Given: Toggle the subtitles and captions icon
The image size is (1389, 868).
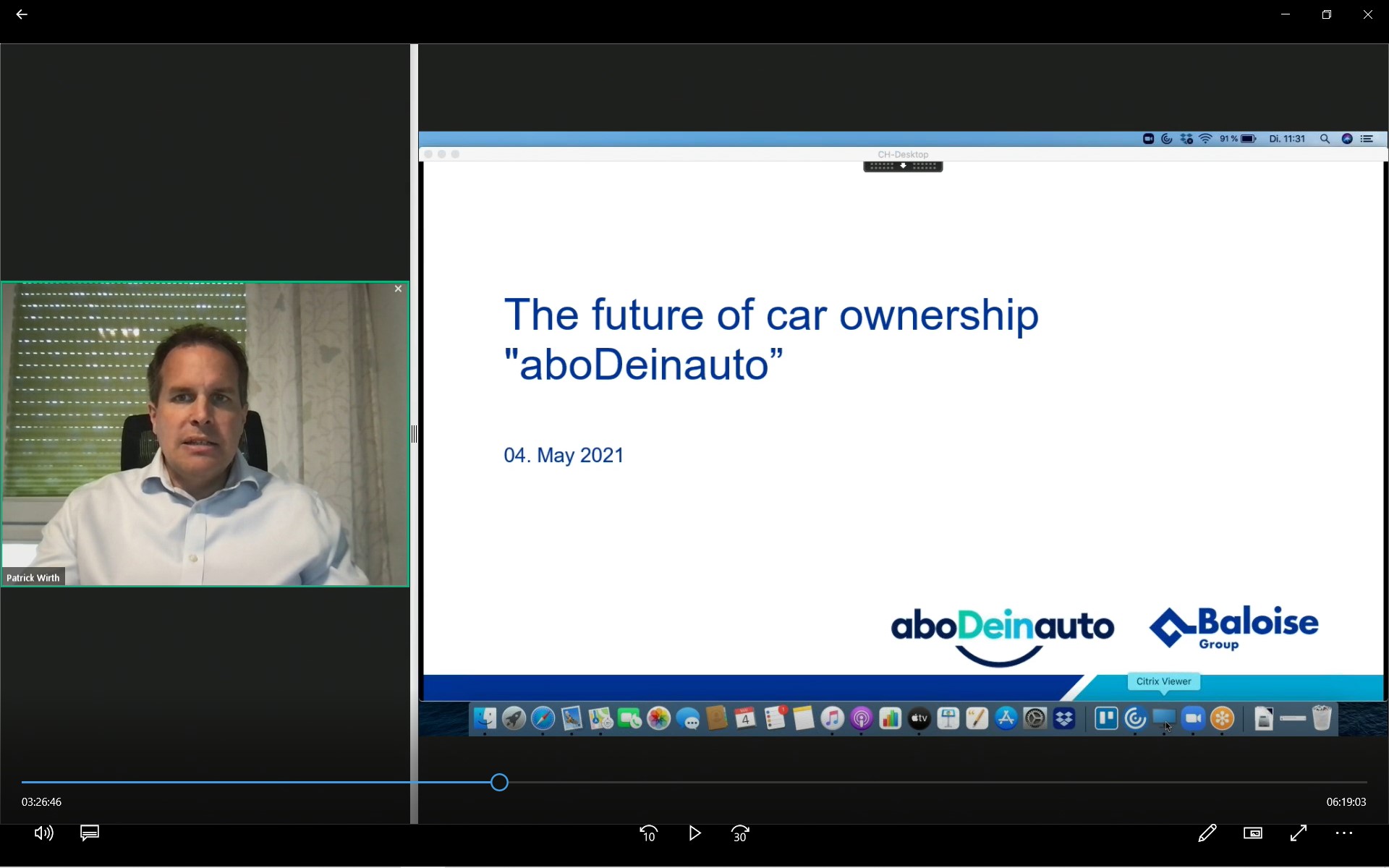Looking at the screenshot, I should [x=90, y=833].
